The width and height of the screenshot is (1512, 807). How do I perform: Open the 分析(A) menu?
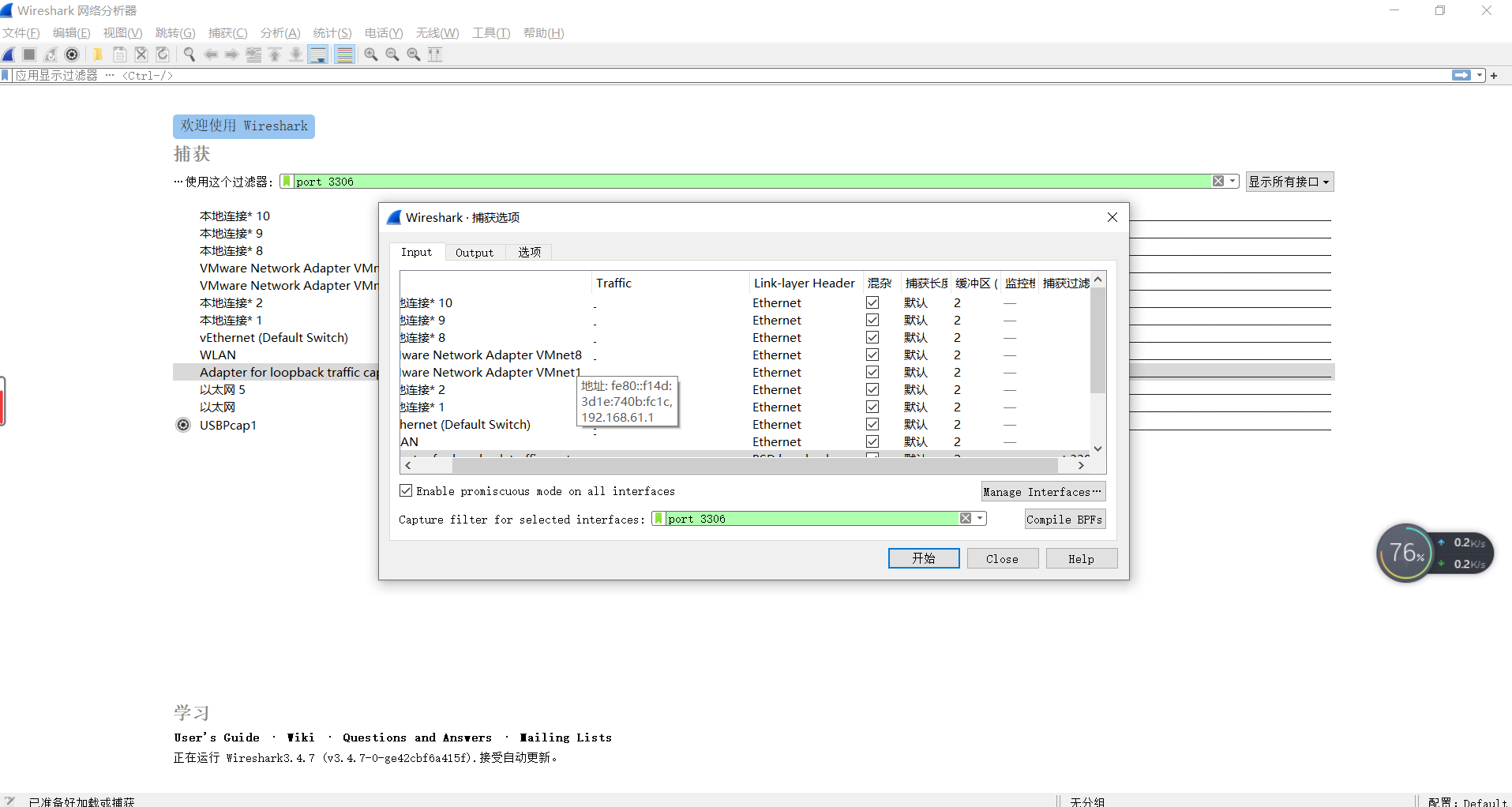click(x=280, y=32)
